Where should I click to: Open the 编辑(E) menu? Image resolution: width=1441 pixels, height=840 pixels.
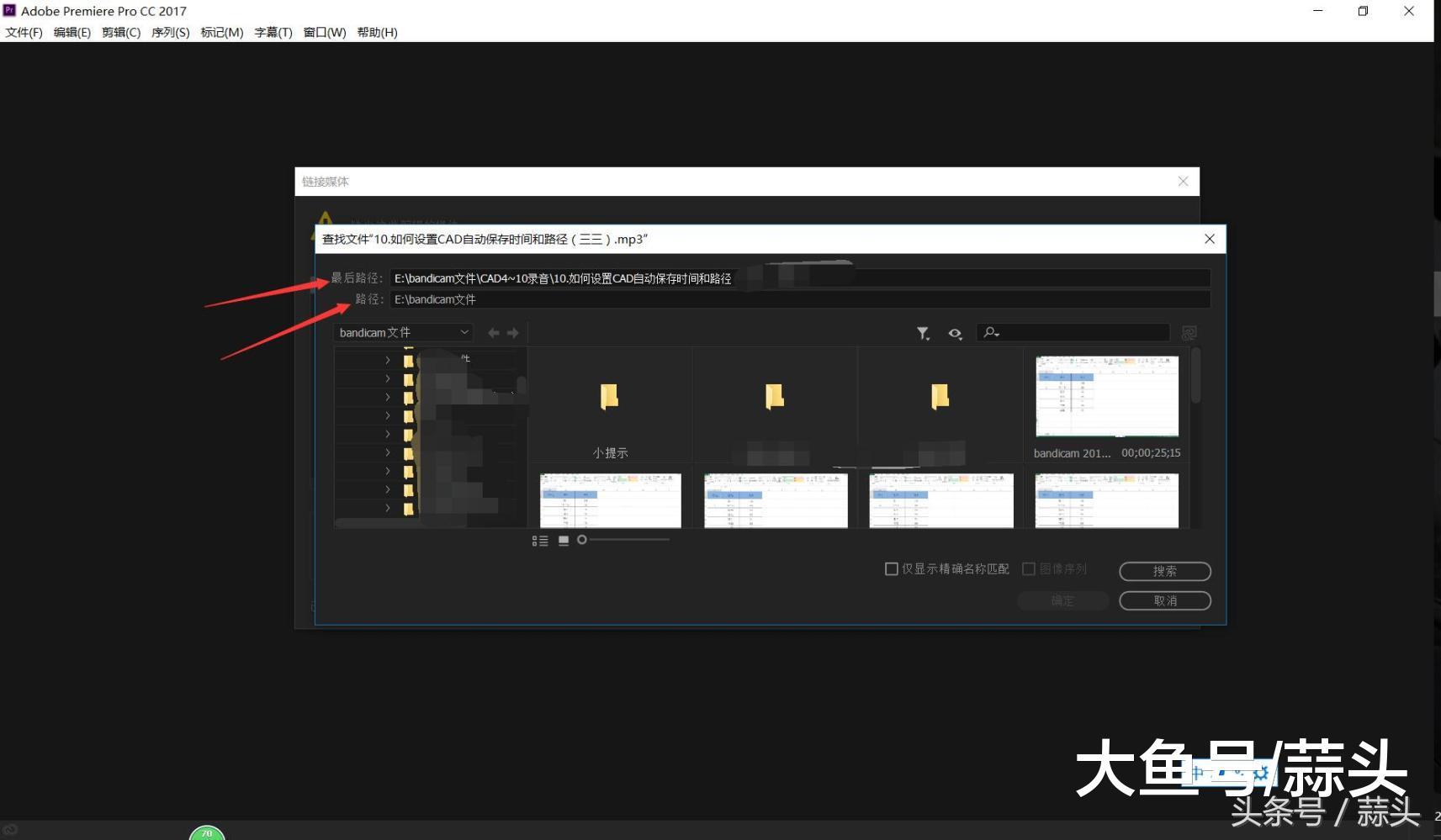72,32
